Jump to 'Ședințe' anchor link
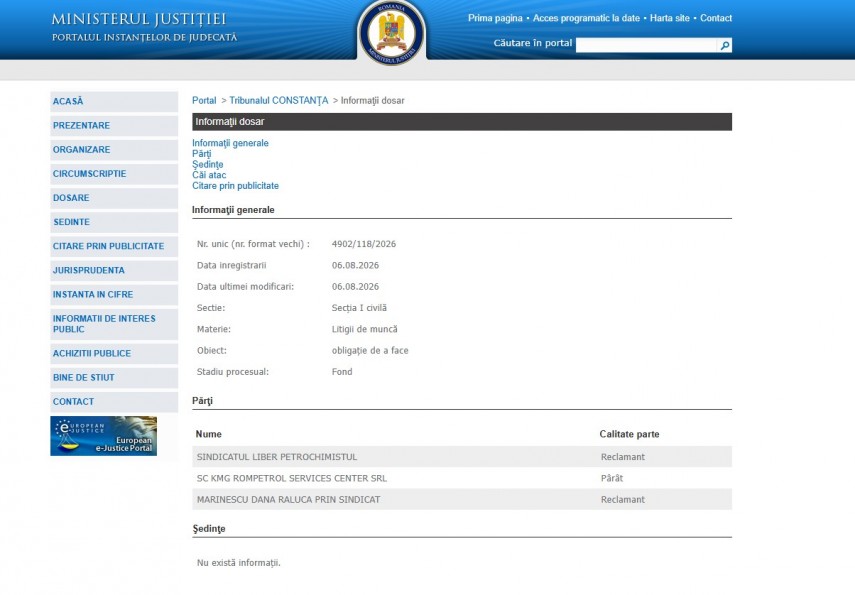The width and height of the screenshot is (855, 595). click(x=207, y=164)
